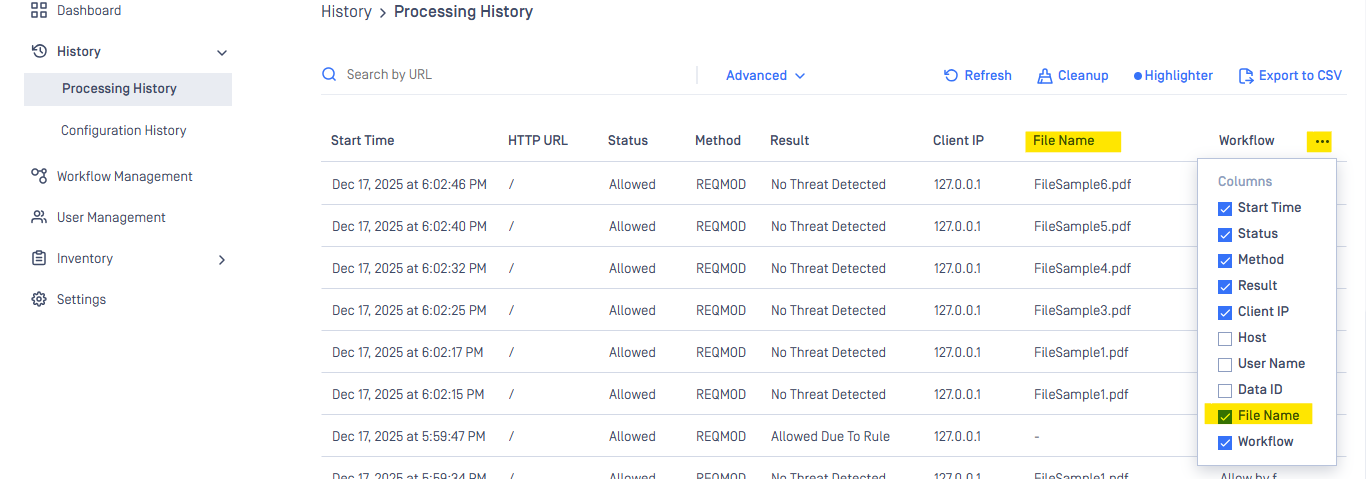Enable the User Name column checkbox
This screenshot has width=1366, height=479.
pyautogui.click(x=1225, y=364)
